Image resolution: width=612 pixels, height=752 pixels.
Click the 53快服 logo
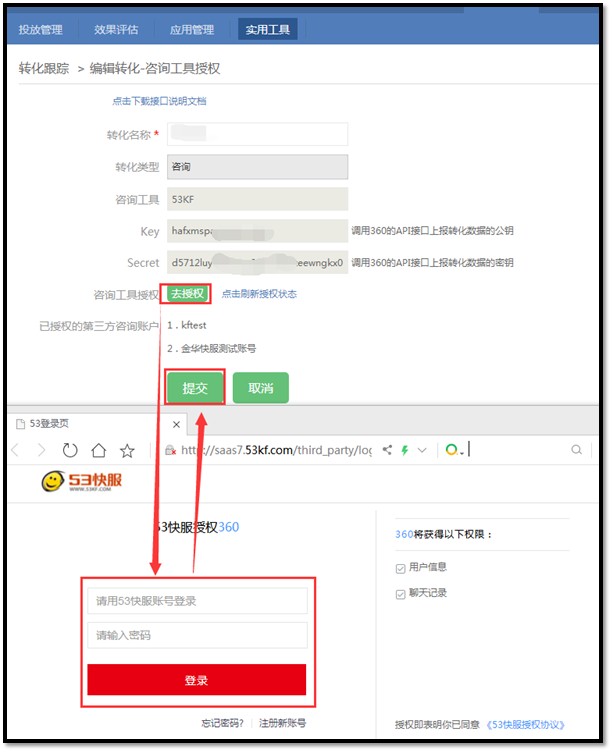[82, 482]
